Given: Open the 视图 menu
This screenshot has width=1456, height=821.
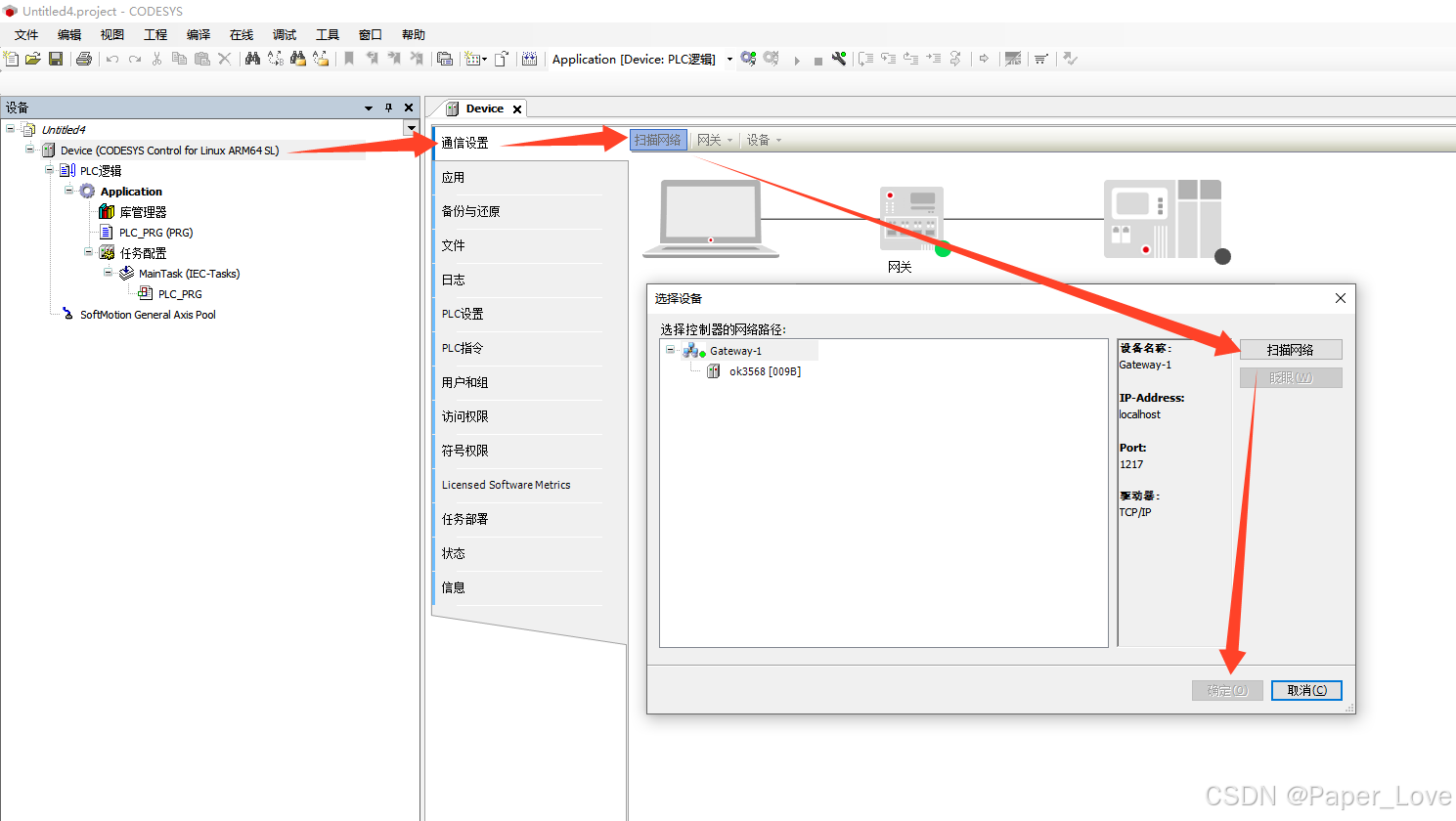Looking at the screenshot, I should (112, 35).
